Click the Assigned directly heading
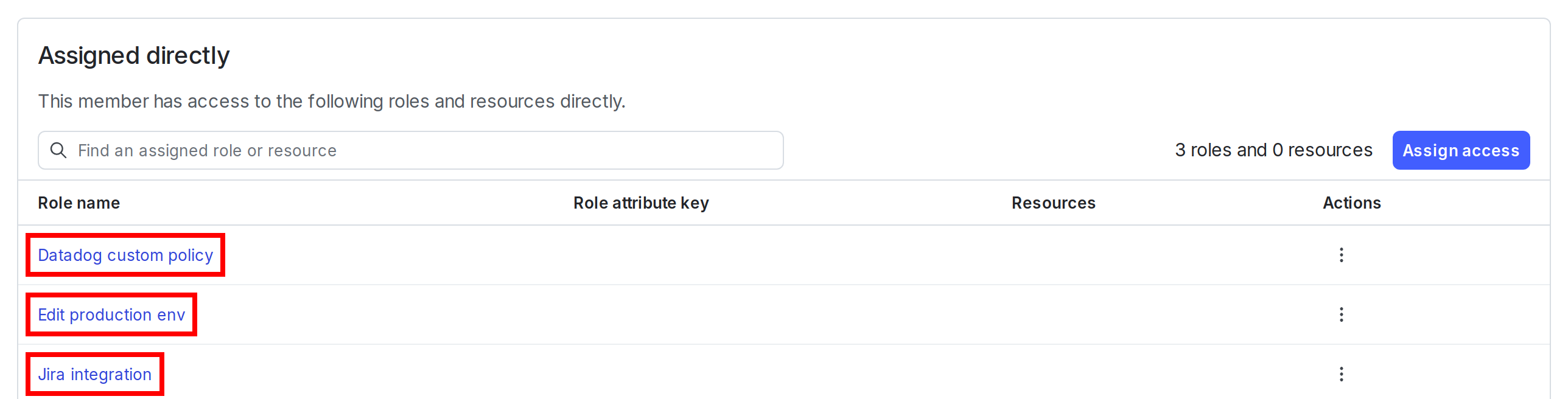Screen dimensions: 1568x399 pos(134,55)
